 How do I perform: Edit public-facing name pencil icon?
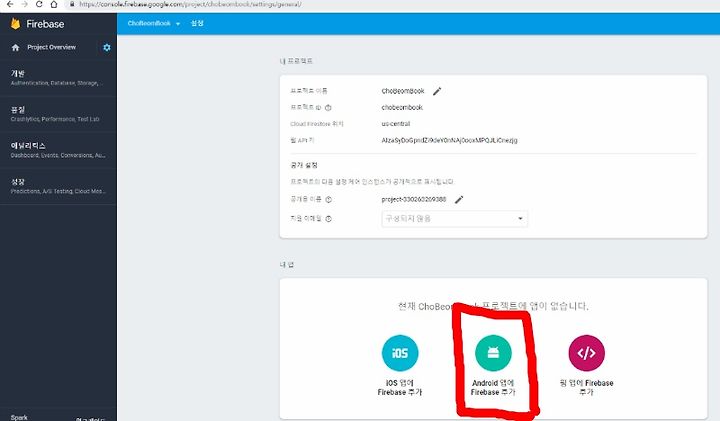point(459,199)
